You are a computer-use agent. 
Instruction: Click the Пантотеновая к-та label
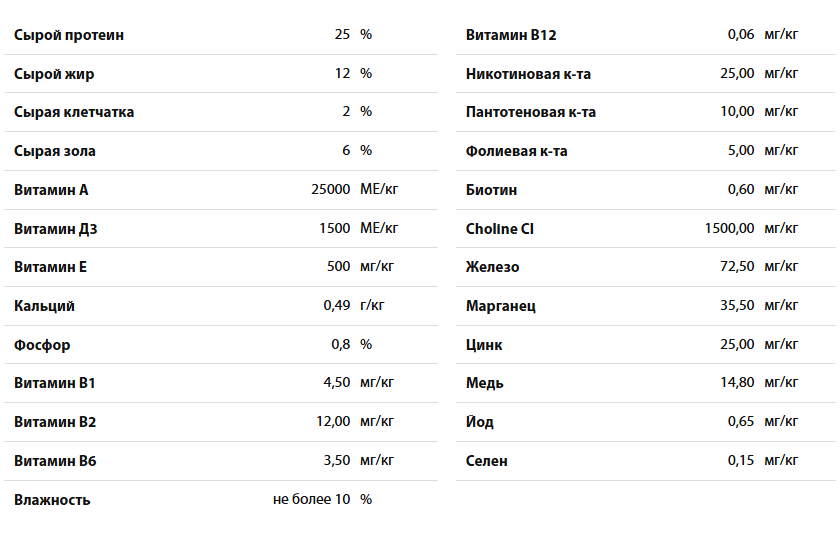(531, 113)
